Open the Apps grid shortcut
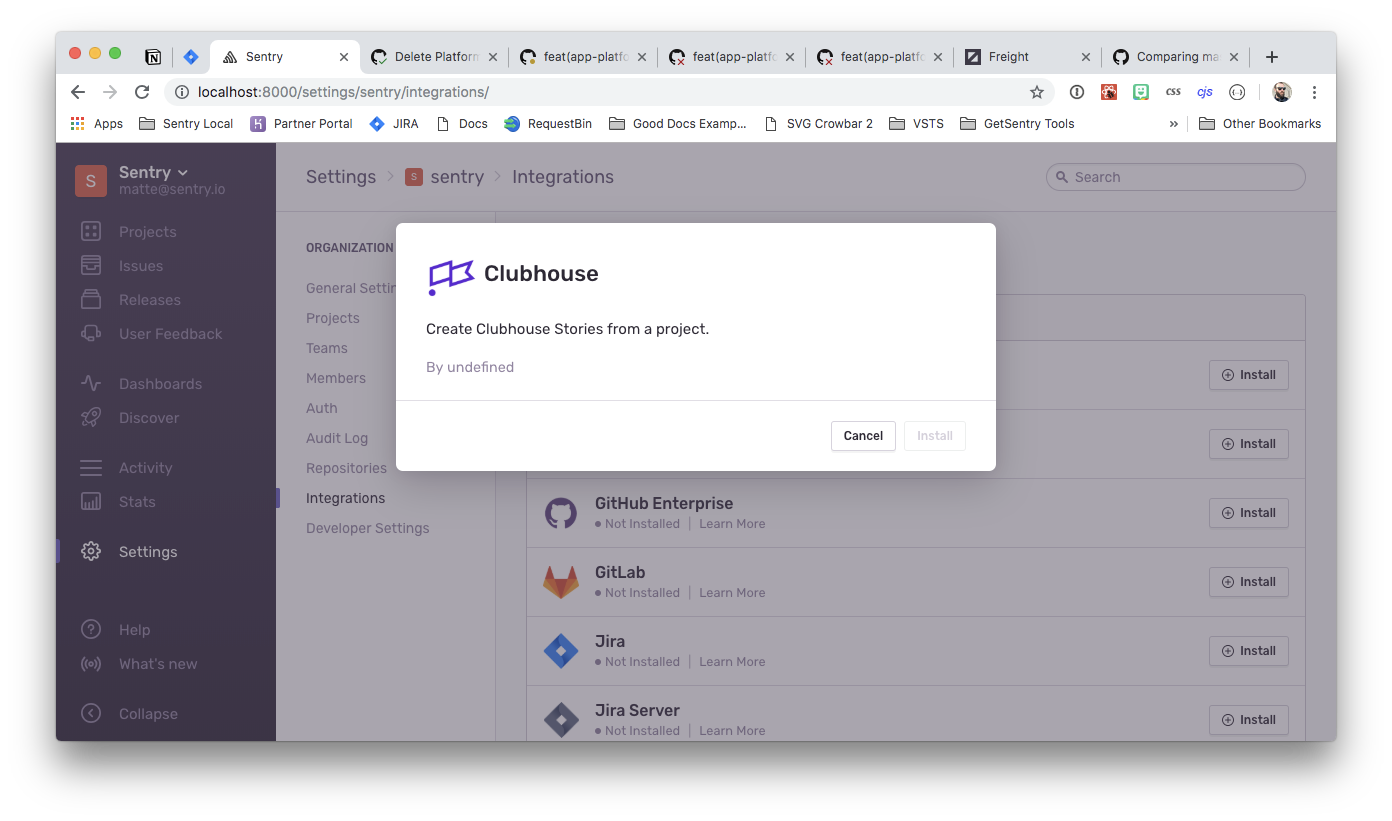 coord(97,124)
